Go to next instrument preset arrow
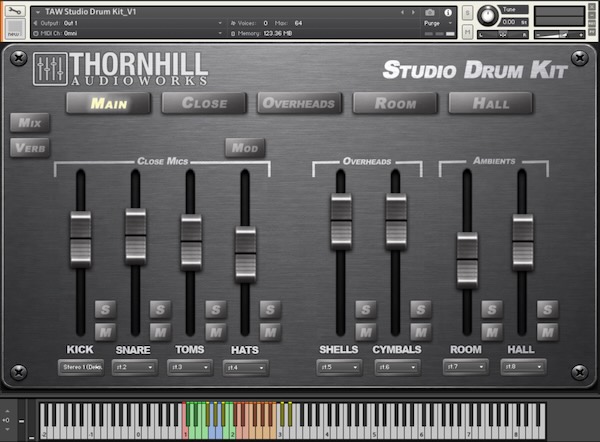Viewport: 600px width, 442px height. click(x=413, y=13)
